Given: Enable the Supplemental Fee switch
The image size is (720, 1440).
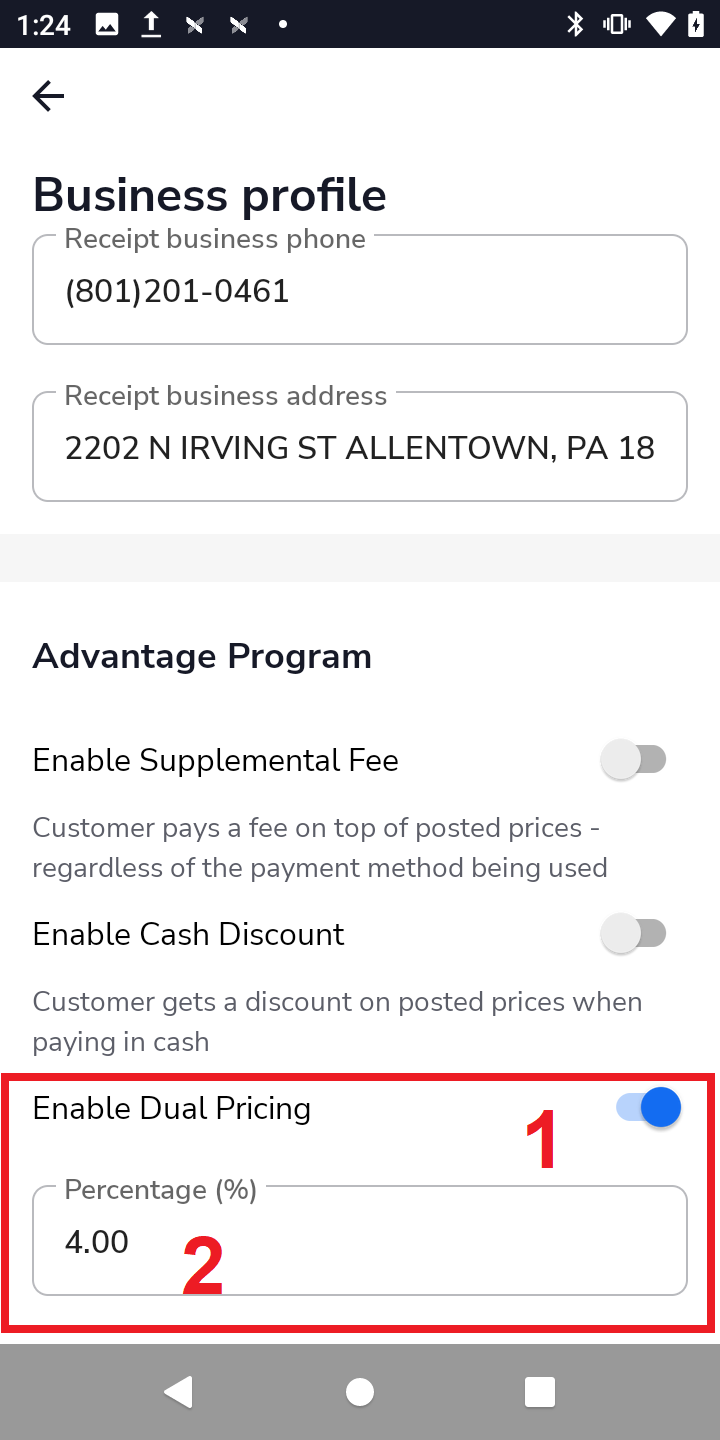Looking at the screenshot, I should pyautogui.click(x=634, y=760).
